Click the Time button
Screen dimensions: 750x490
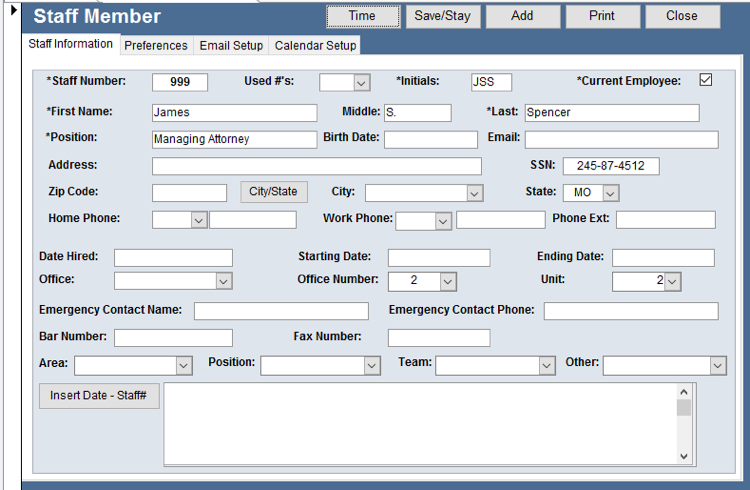(x=362, y=16)
